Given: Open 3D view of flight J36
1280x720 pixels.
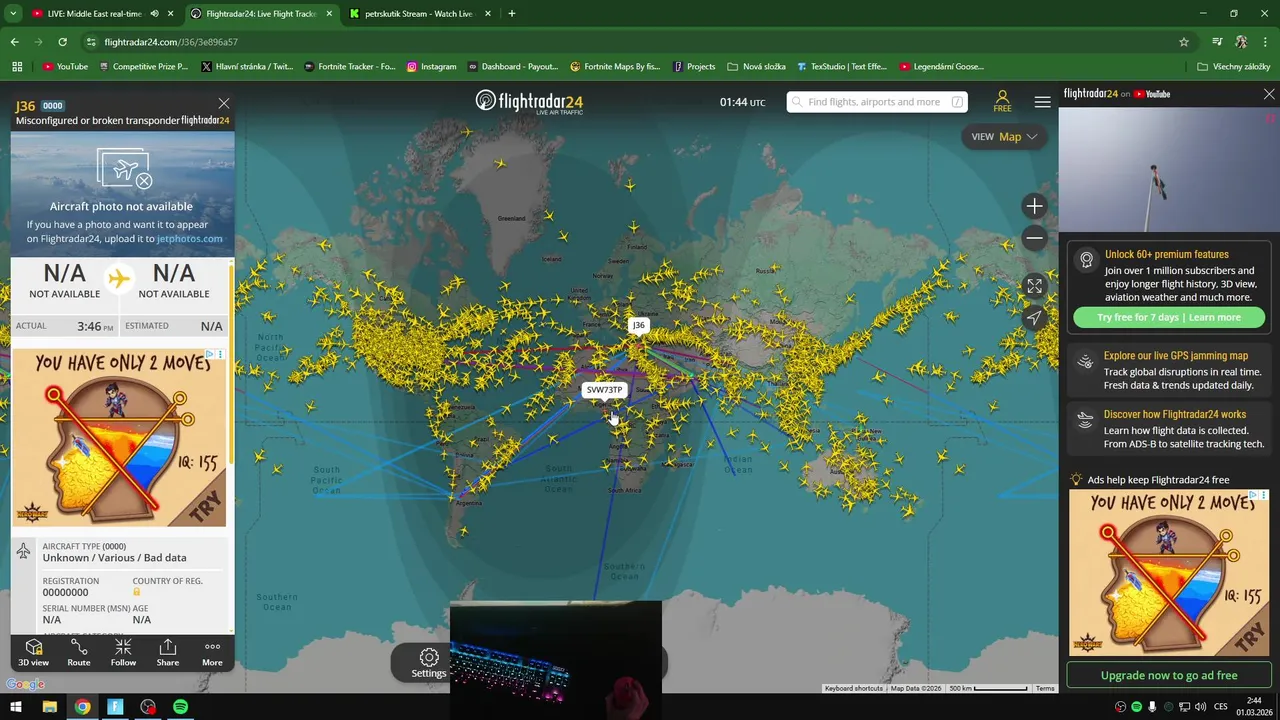Looking at the screenshot, I should 33,652.
